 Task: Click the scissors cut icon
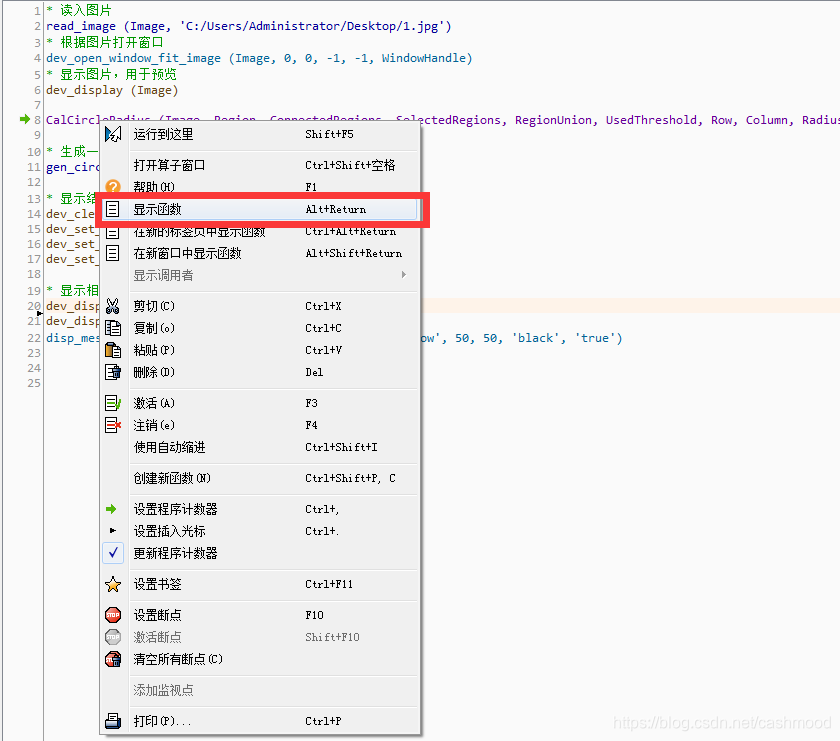pos(112,306)
